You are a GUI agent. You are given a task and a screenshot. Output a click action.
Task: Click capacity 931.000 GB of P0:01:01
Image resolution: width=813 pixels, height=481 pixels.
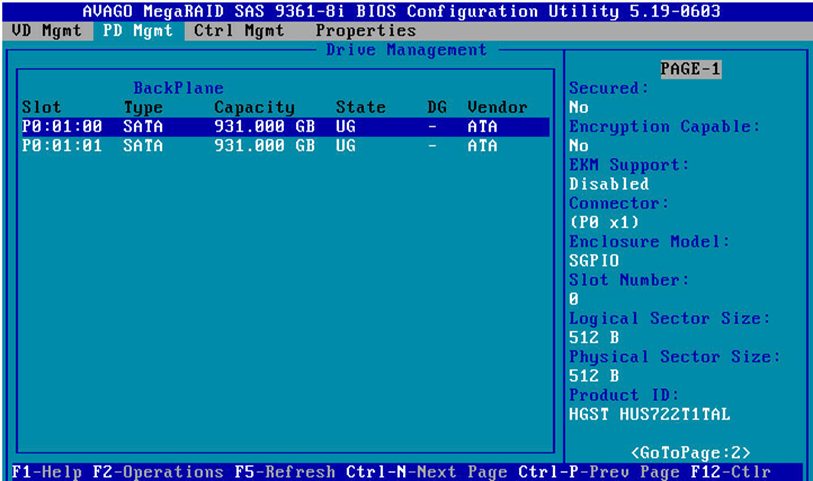click(x=264, y=146)
